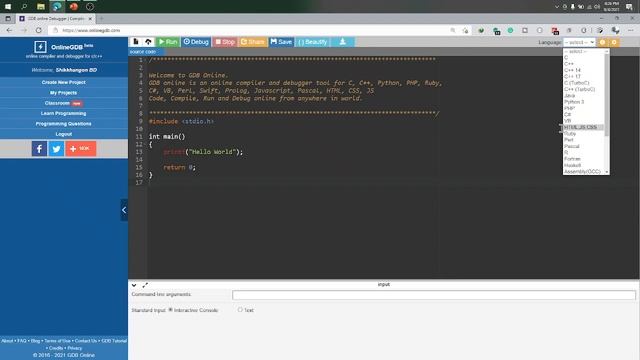
Task: Save the project with the Save button
Action: tap(281, 42)
